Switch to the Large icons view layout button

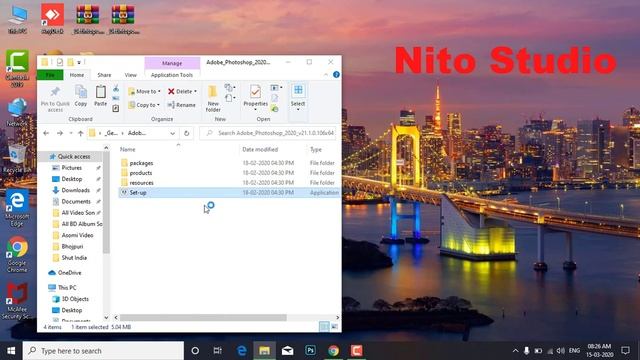[x=335, y=327]
